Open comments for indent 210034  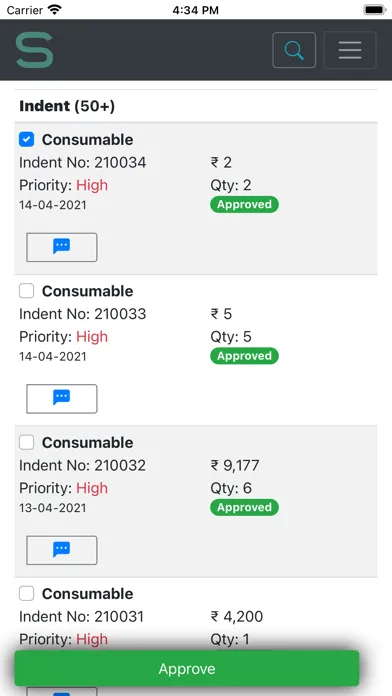click(62, 247)
